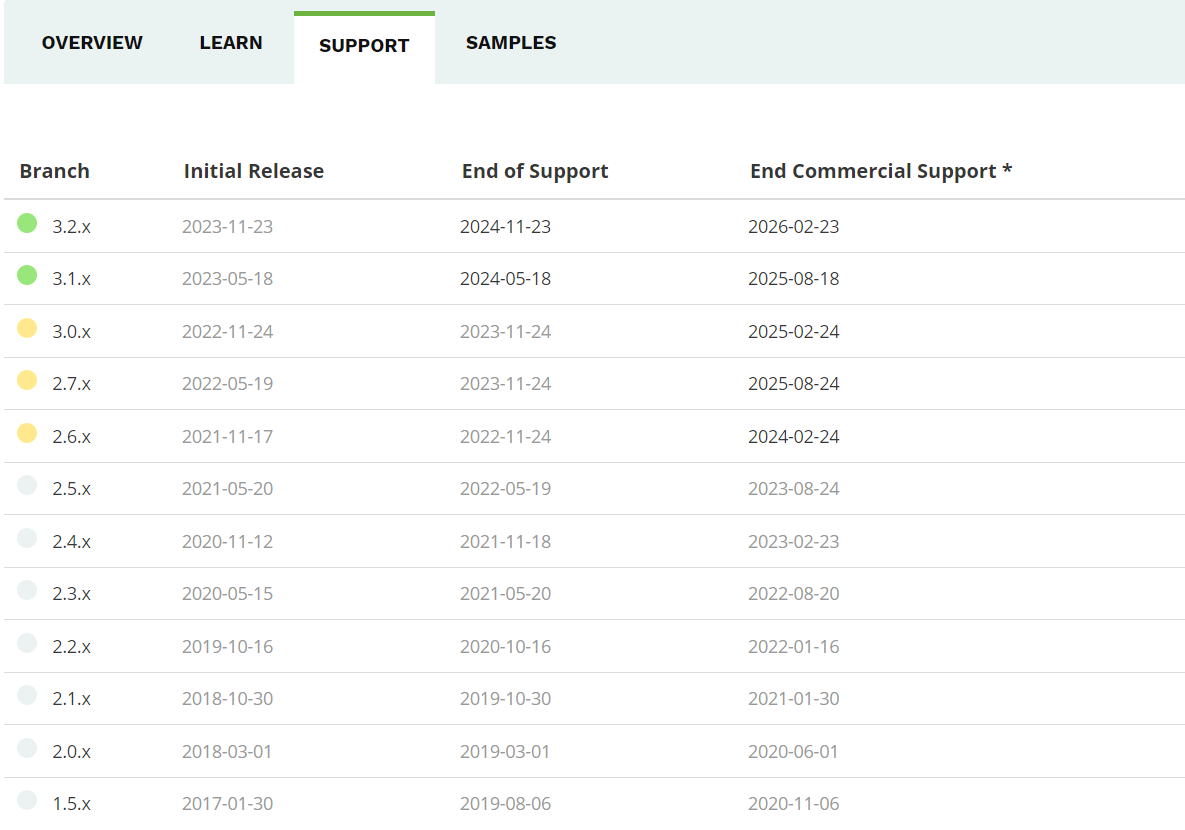Viewport: 1185px width, 830px height.
Task: Click the yellow status dot for 3.0.x
Action: point(27,328)
